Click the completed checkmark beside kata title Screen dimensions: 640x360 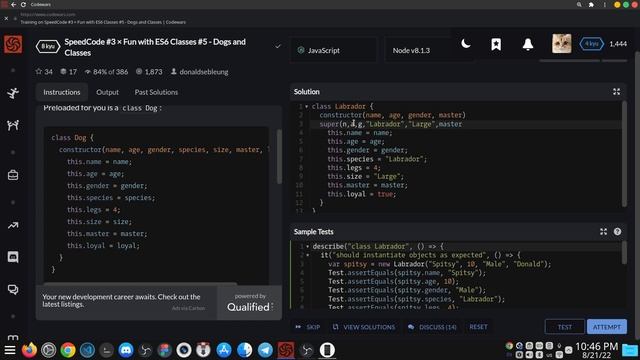[x=278, y=47]
